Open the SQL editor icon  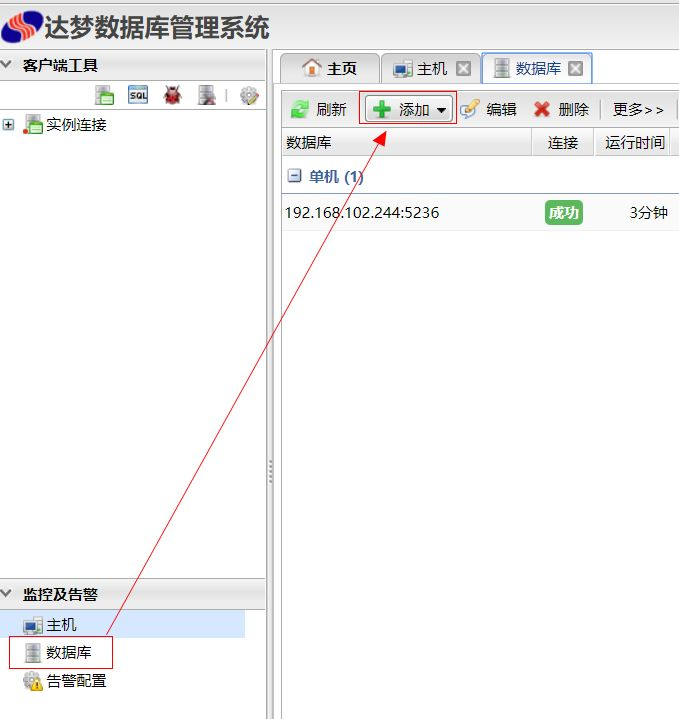click(x=138, y=95)
